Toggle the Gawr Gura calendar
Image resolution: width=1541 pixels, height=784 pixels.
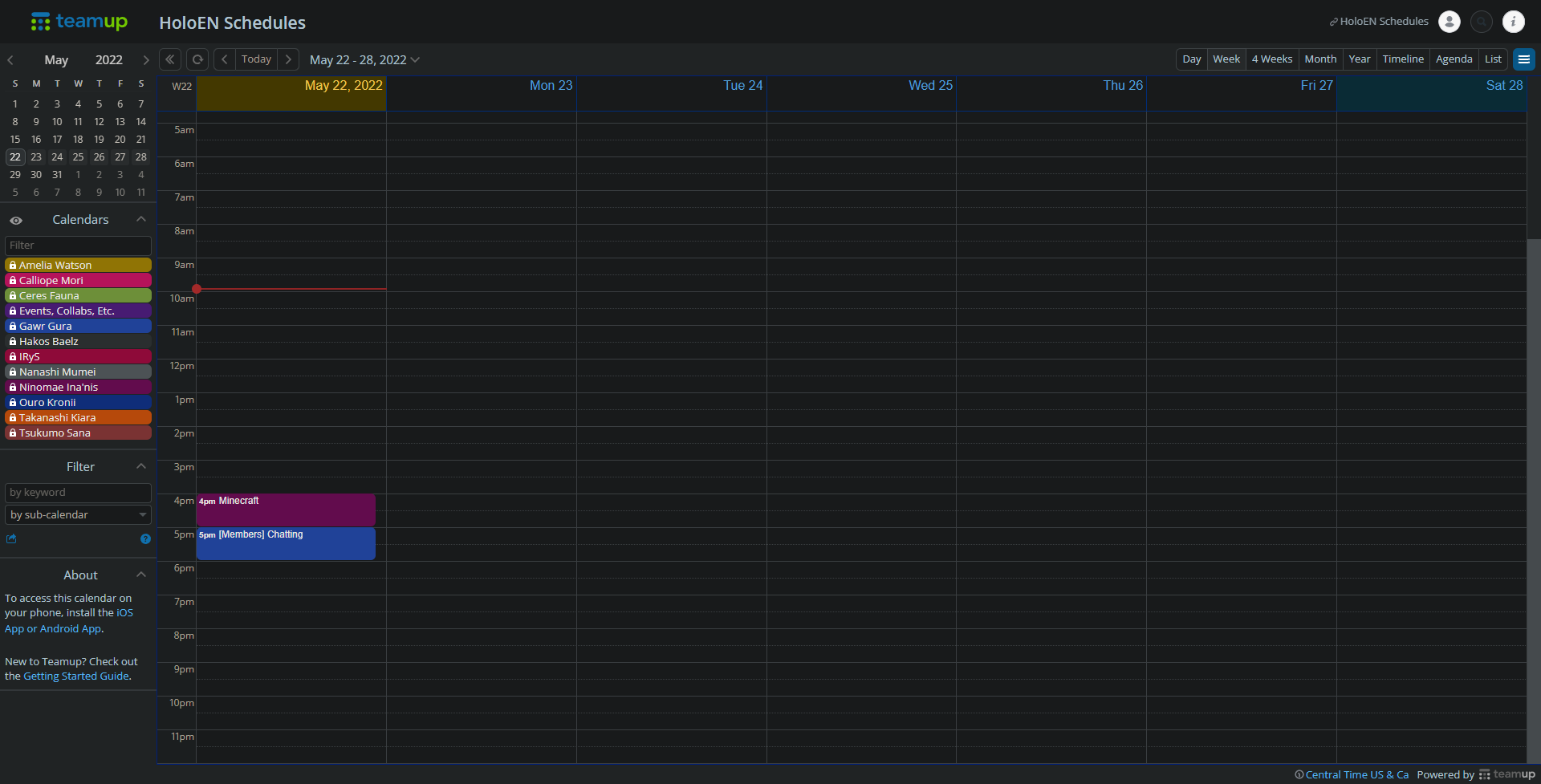click(x=78, y=326)
